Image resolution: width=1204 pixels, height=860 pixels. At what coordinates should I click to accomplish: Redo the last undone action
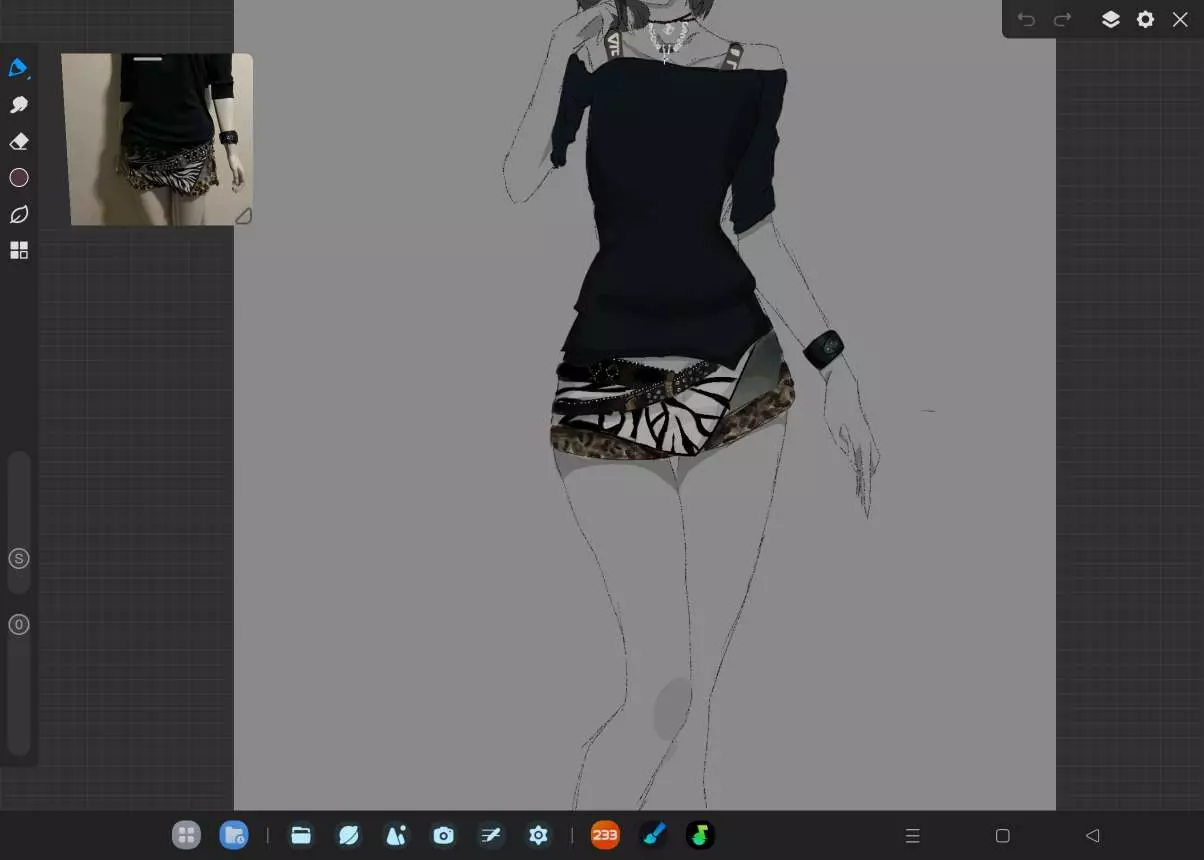click(x=1062, y=20)
